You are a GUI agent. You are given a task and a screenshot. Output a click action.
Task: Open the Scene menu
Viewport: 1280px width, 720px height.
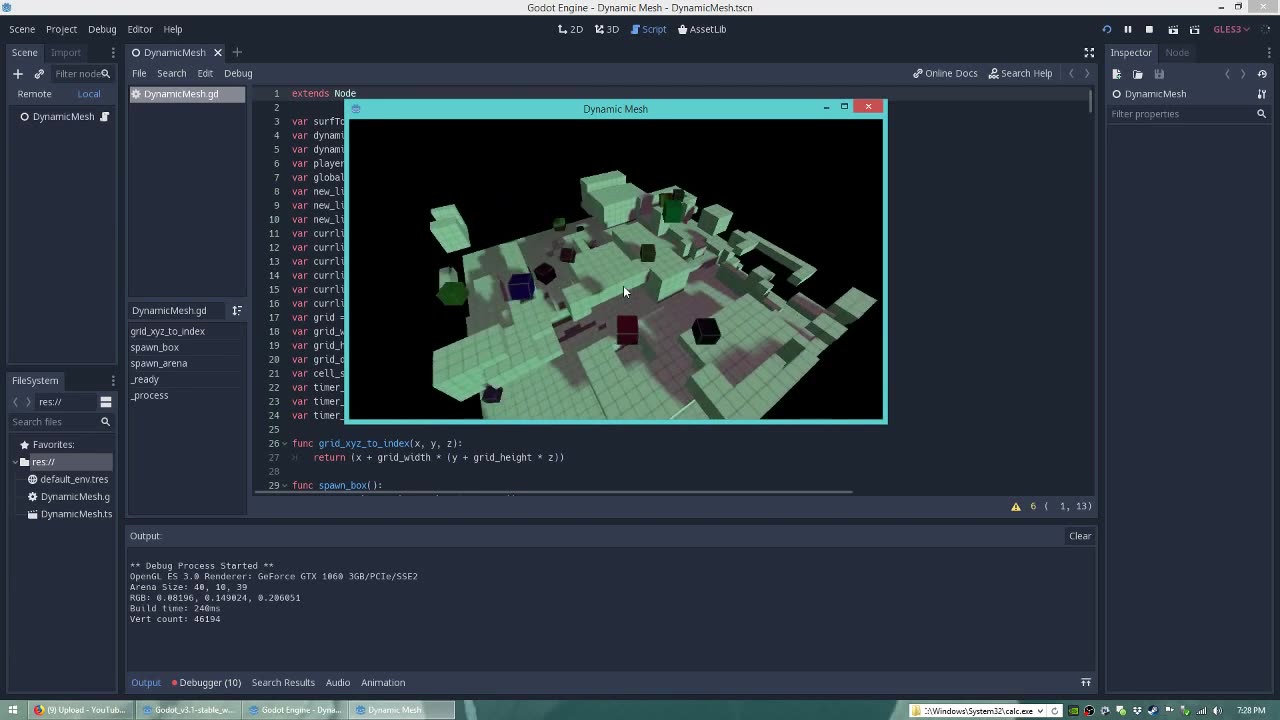[22, 29]
